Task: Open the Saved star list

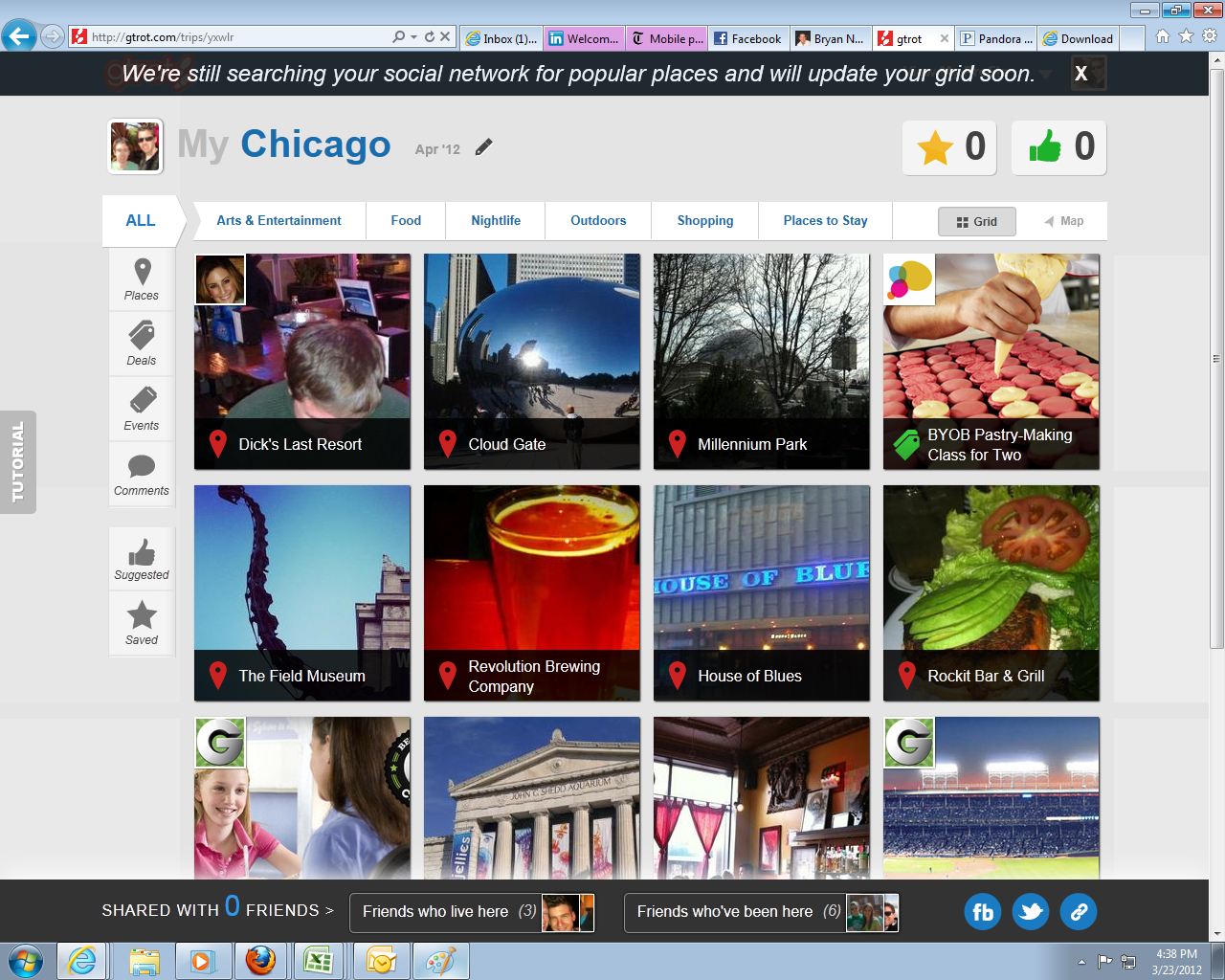Action: [x=142, y=623]
